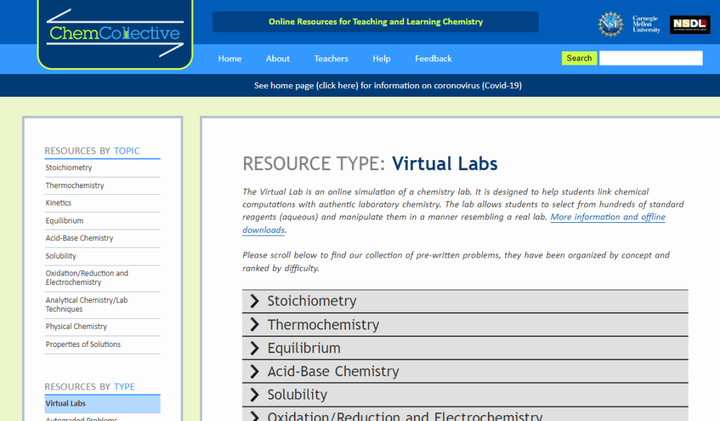The height and width of the screenshot is (421, 720).
Task: Click the Thermochemistry accordion heading text
Action: (323, 325)
